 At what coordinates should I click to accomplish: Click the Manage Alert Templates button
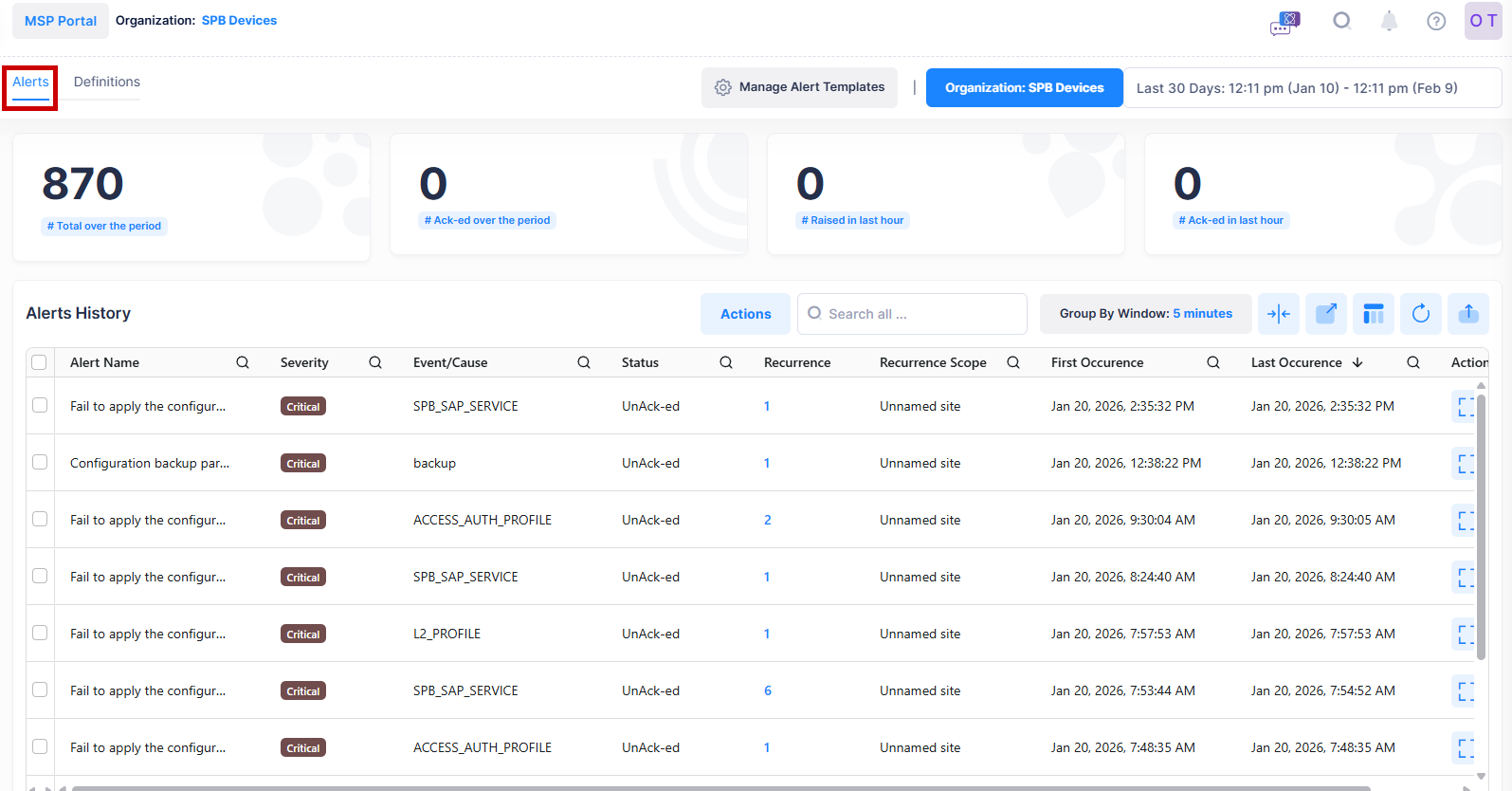[x=799, y=87]
